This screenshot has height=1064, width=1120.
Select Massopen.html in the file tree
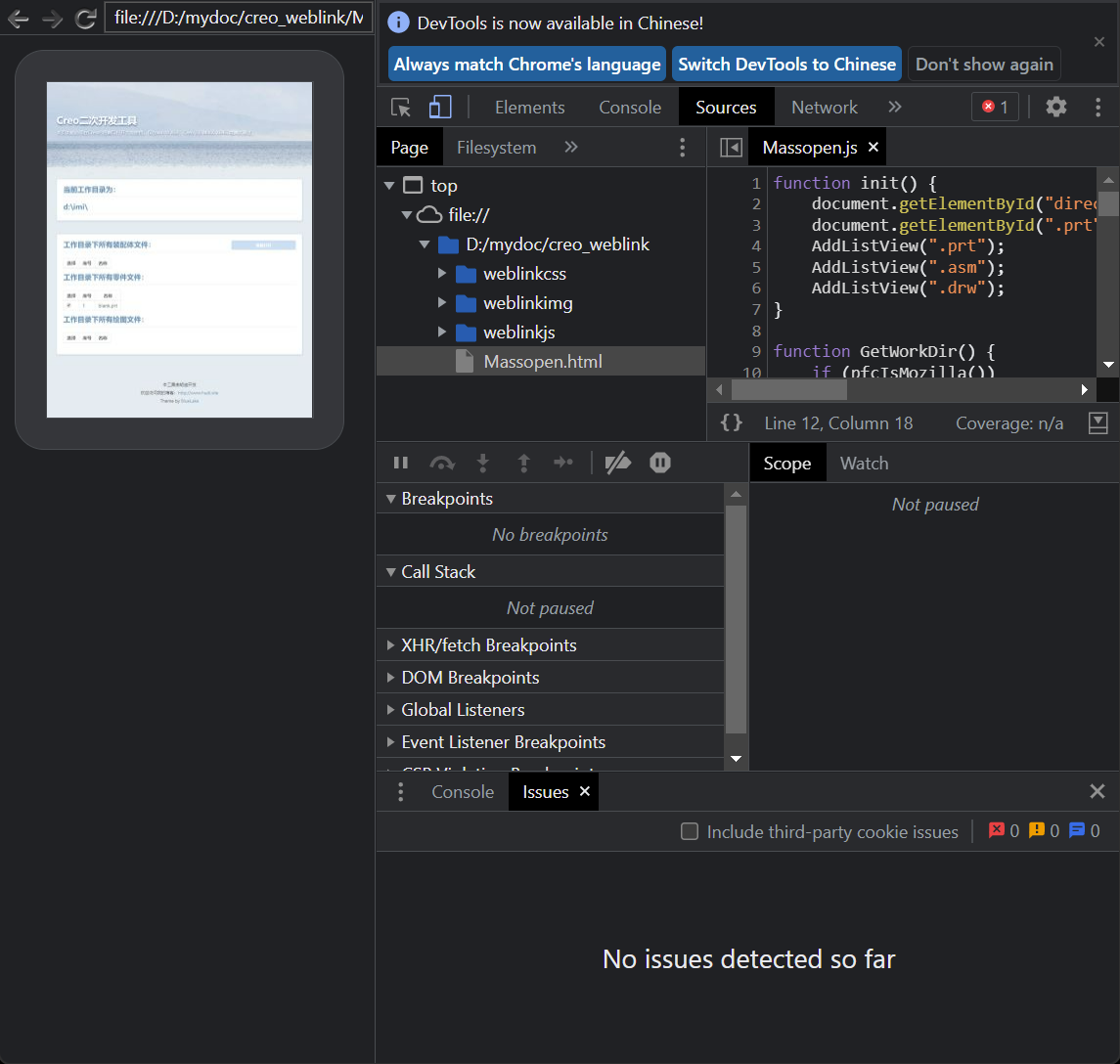(x=541, y=361)
